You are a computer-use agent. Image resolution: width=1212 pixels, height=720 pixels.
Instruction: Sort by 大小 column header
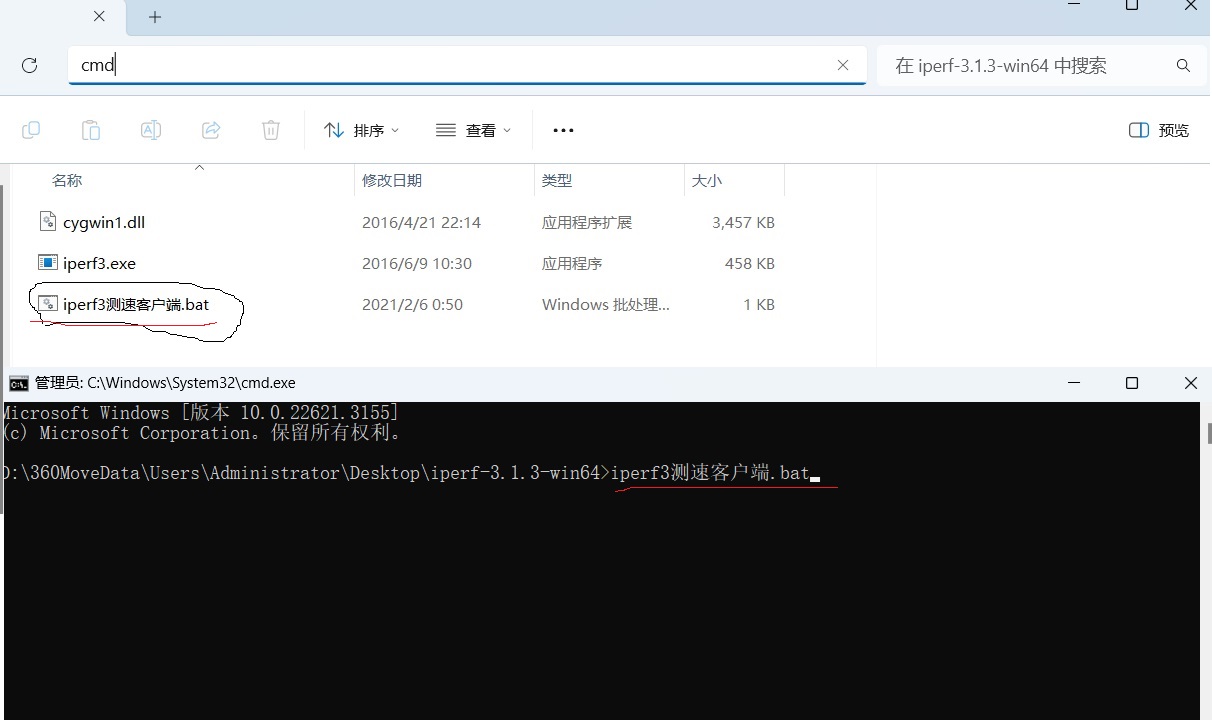707,180
